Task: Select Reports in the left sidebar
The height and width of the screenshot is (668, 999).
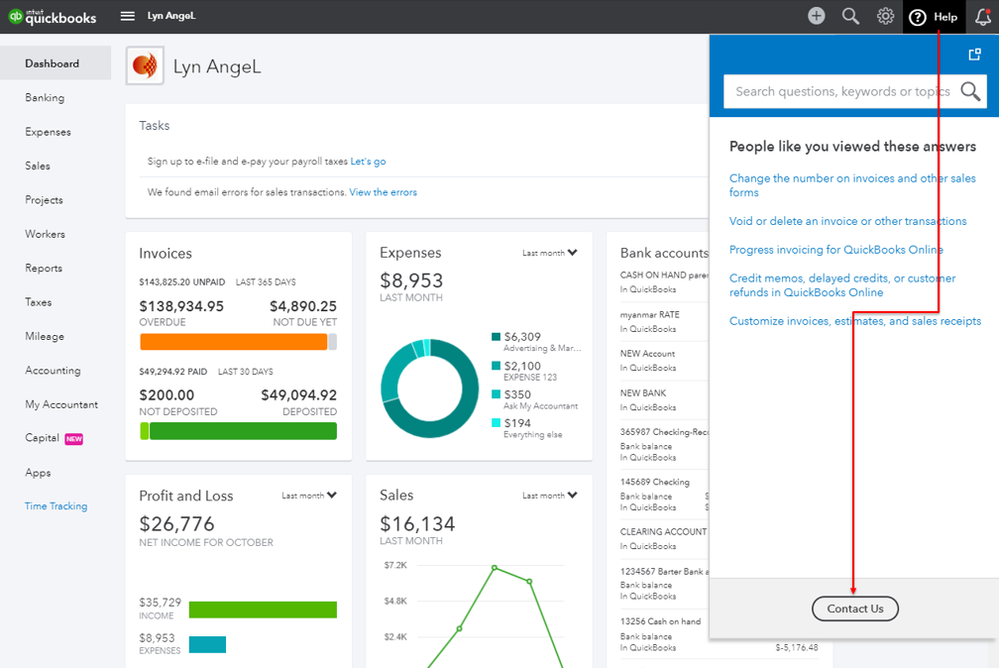Action: pos(43,268)
